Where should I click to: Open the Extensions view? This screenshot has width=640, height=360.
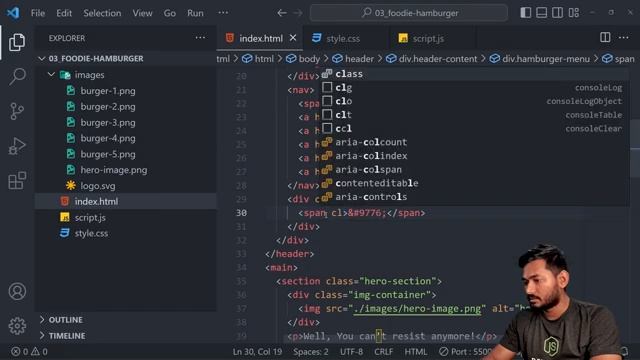17,180
